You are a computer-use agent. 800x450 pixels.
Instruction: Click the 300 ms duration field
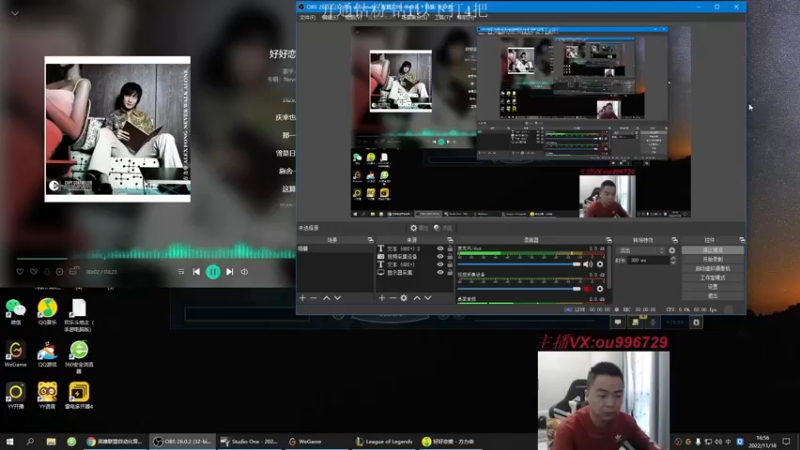[649, 260]
